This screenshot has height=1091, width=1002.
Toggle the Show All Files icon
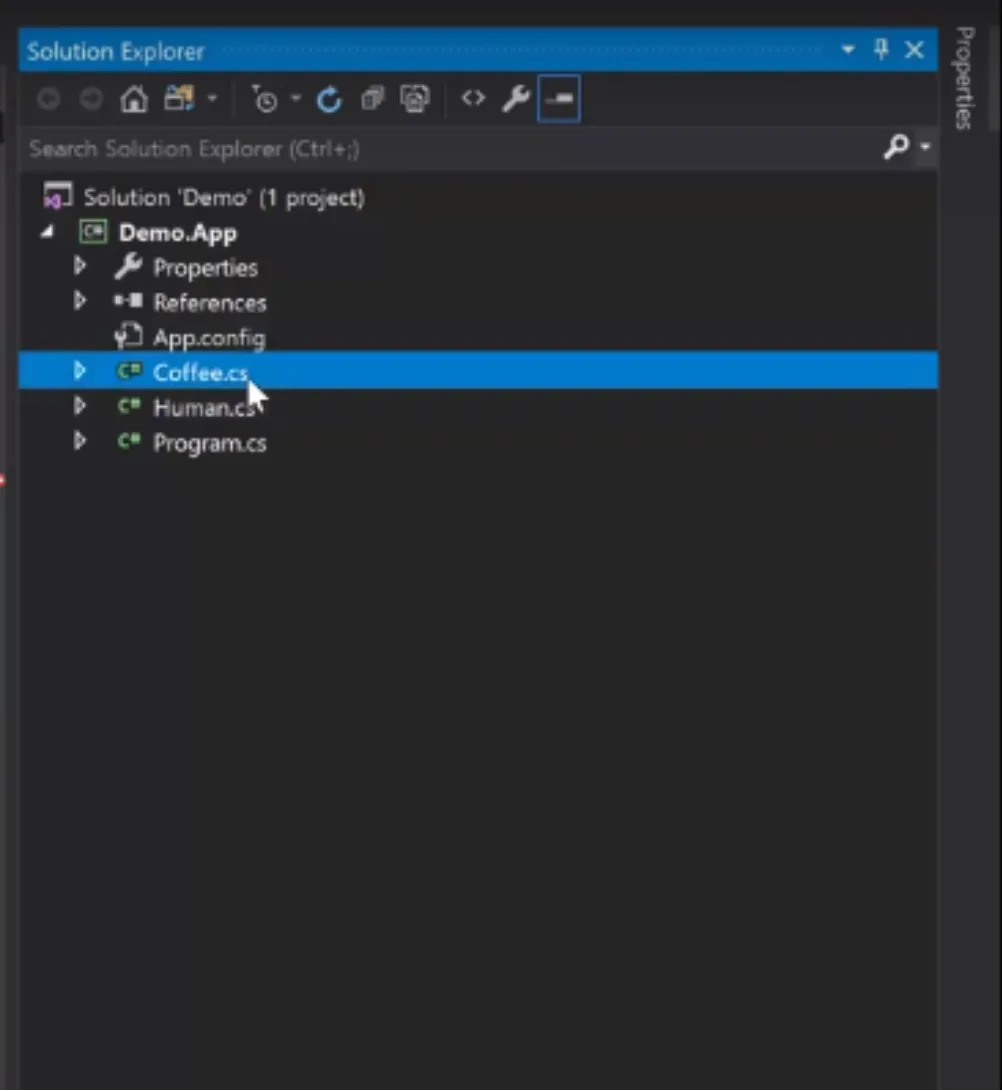(415, 99)
